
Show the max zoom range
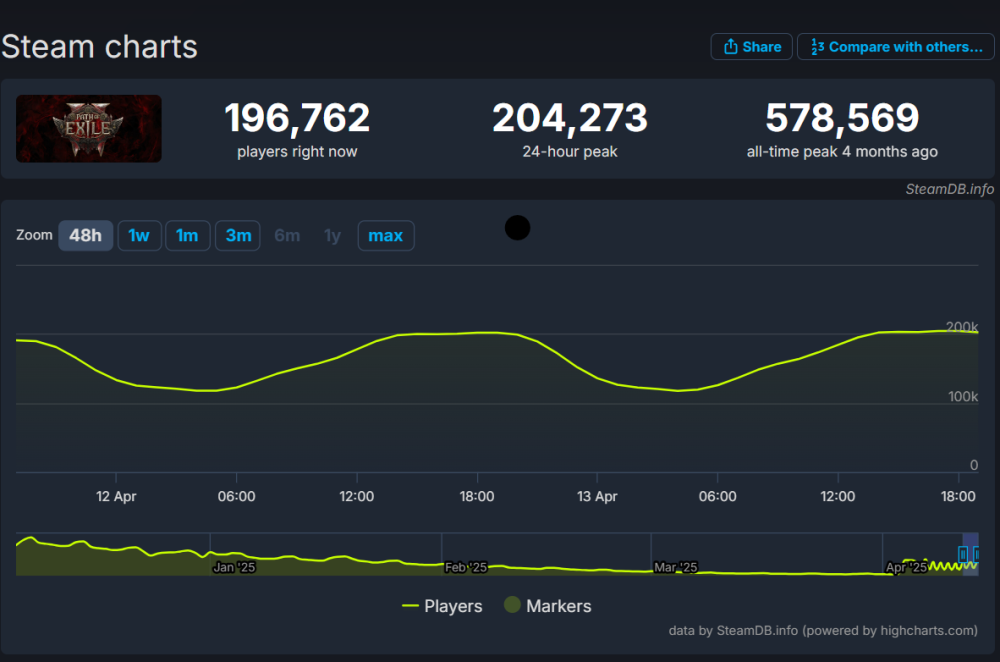386,235
